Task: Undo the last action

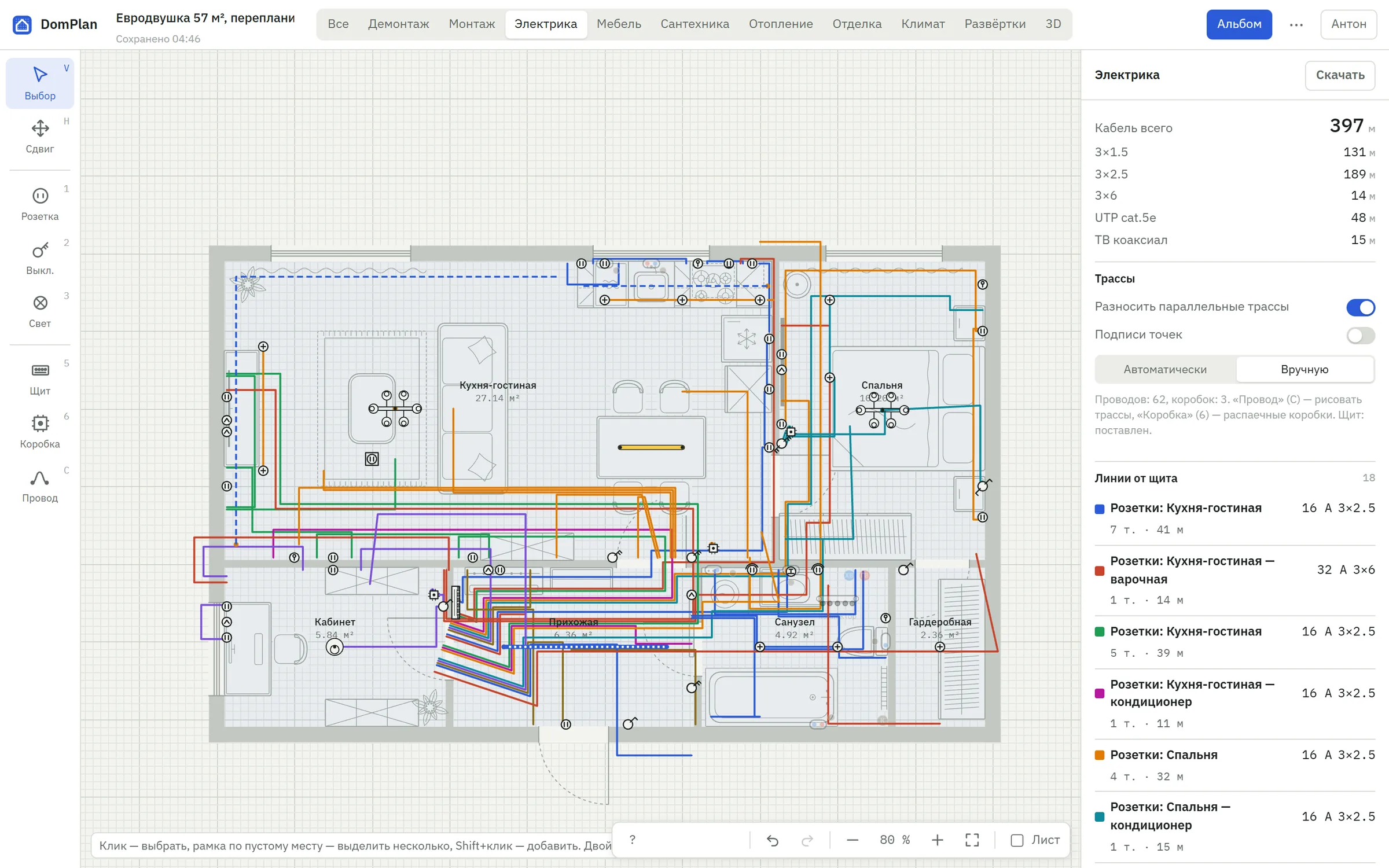Action: (773, 840)
